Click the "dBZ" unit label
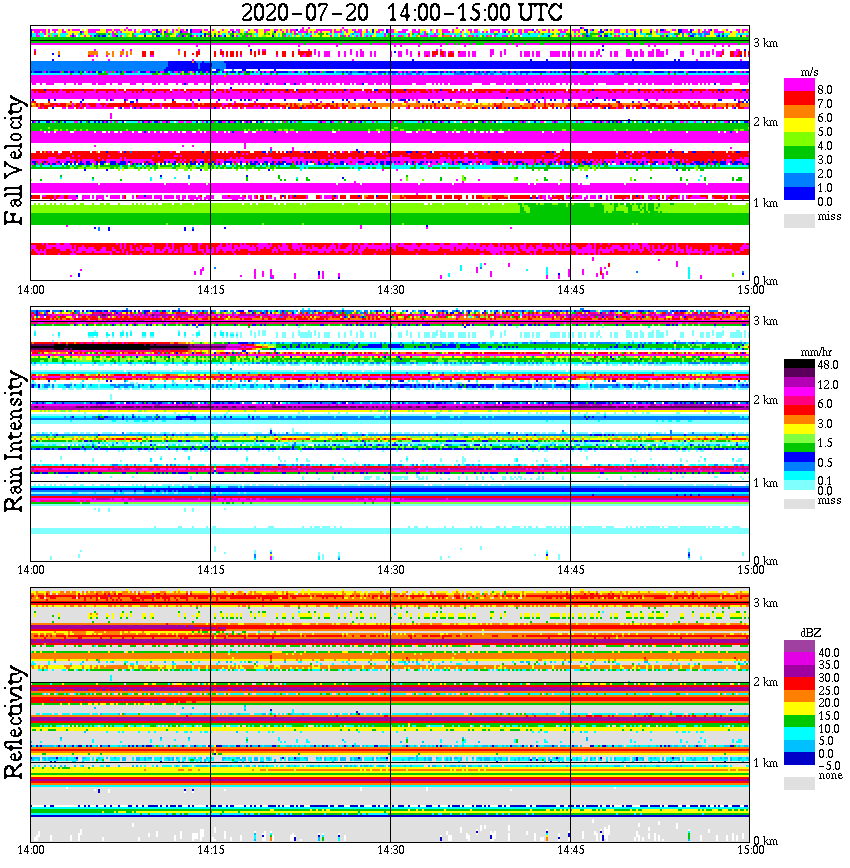This screenshot has height=868, width=850. (x=810, y=632)
